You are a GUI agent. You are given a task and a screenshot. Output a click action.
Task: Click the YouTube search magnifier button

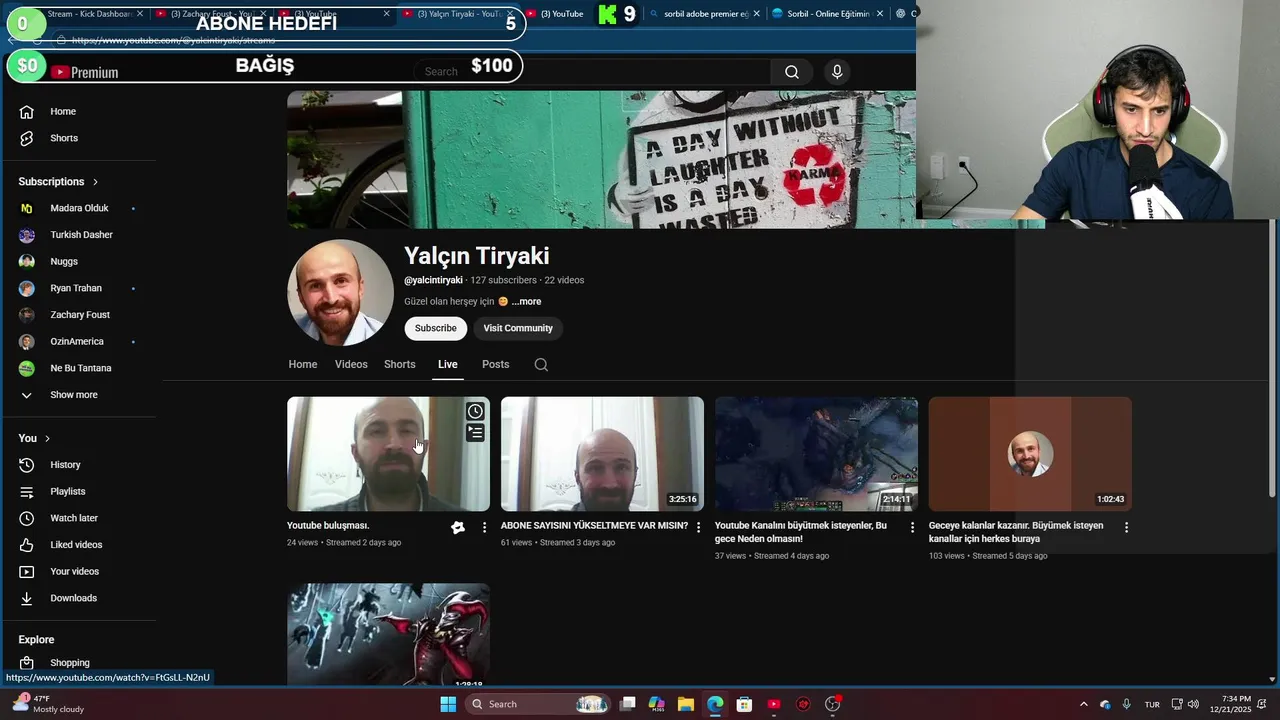point(792,71)
